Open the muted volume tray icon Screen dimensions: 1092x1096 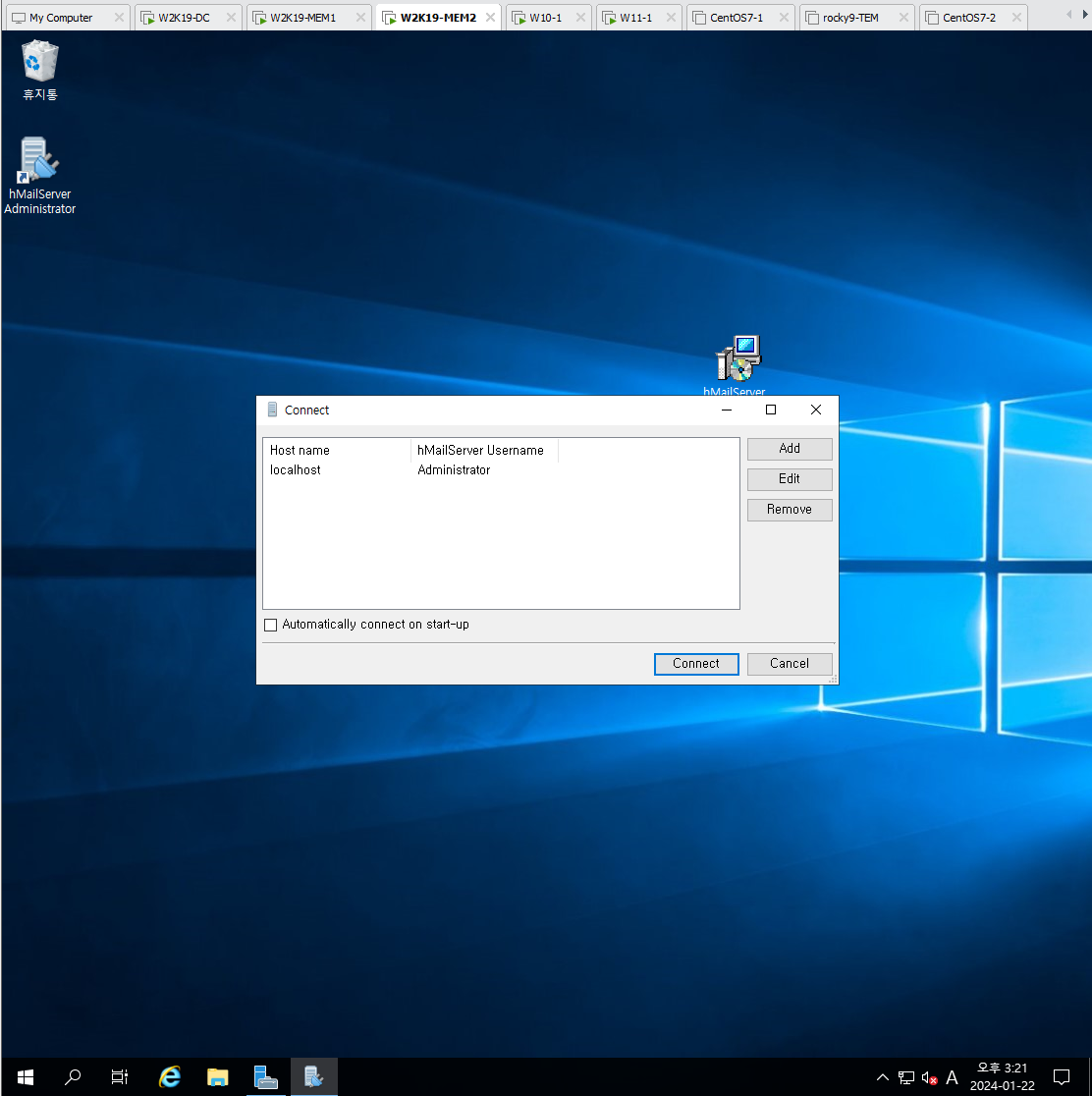[929, 1077]
